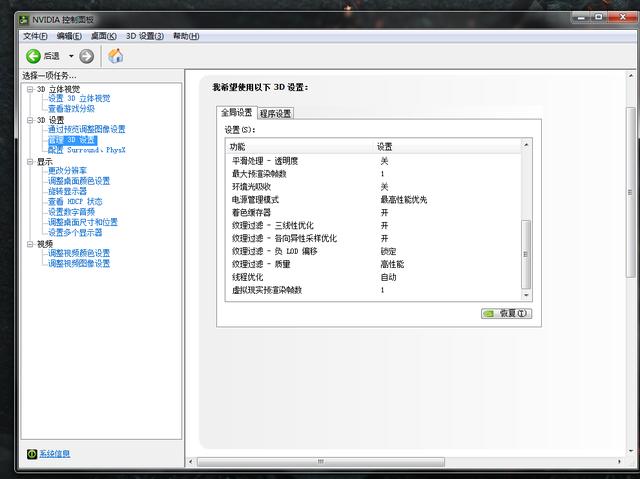
Task: Click the 高性能 value for texture quality
Action: (392, 264)
